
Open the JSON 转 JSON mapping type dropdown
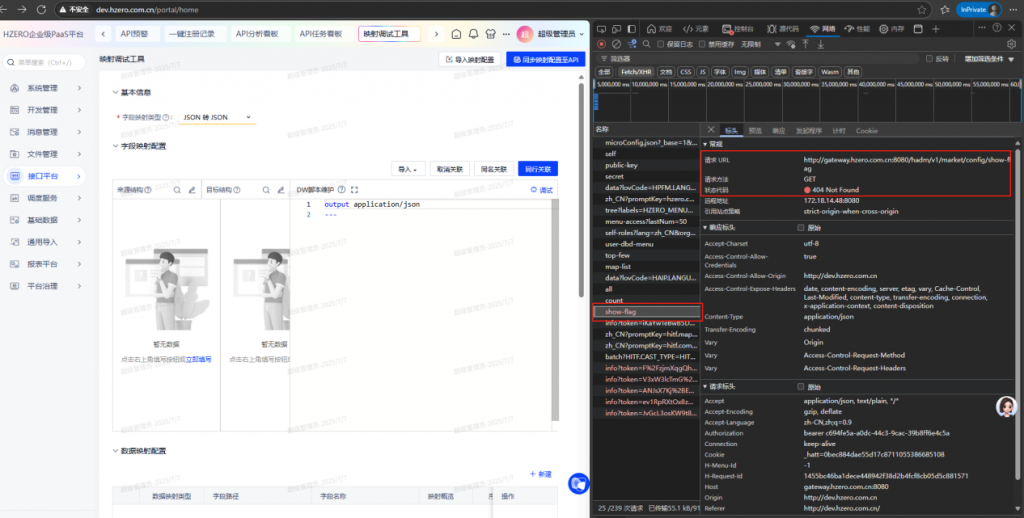click(217, 117)
